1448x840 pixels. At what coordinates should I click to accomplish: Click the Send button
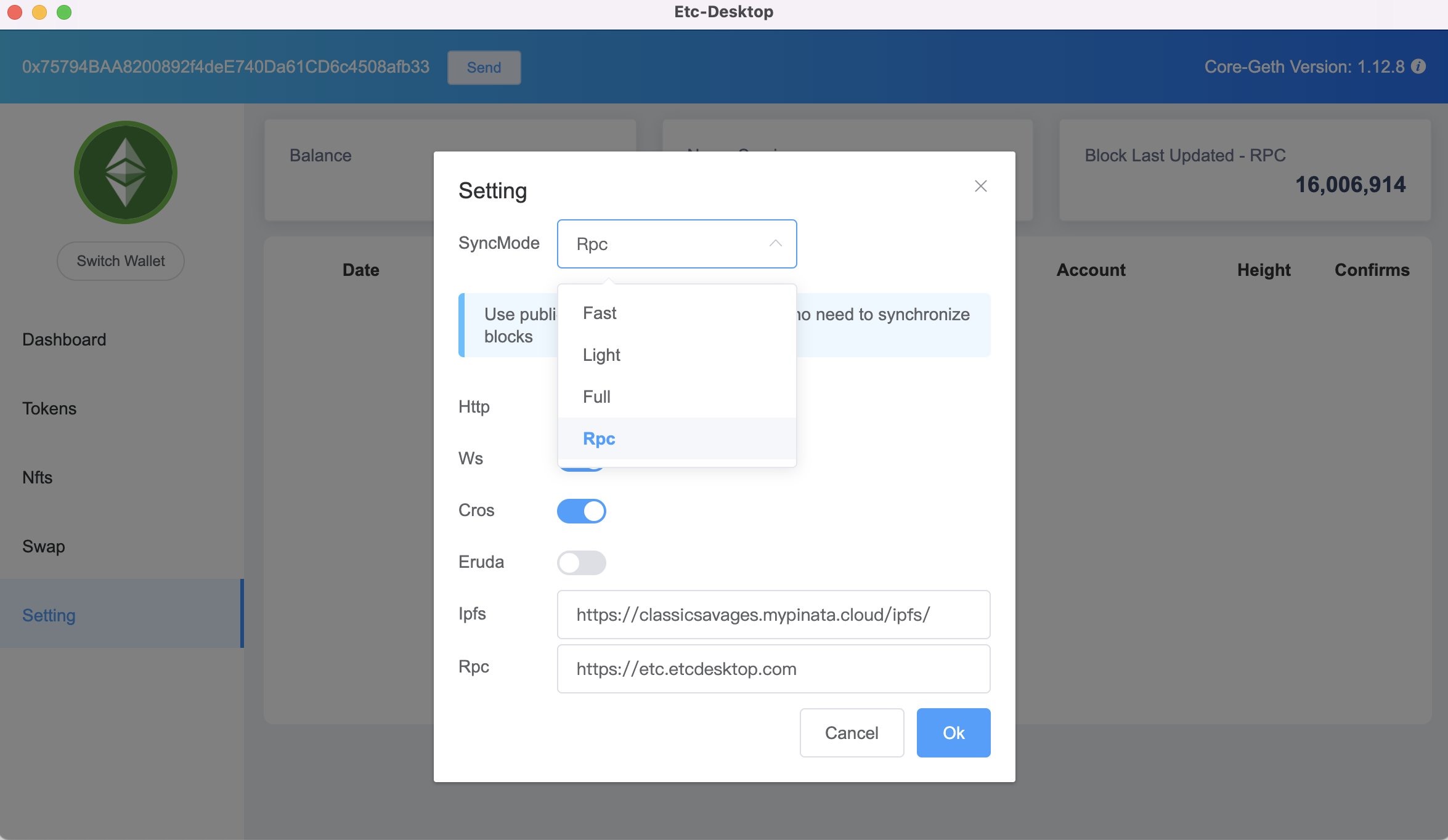tap(484, 67)
